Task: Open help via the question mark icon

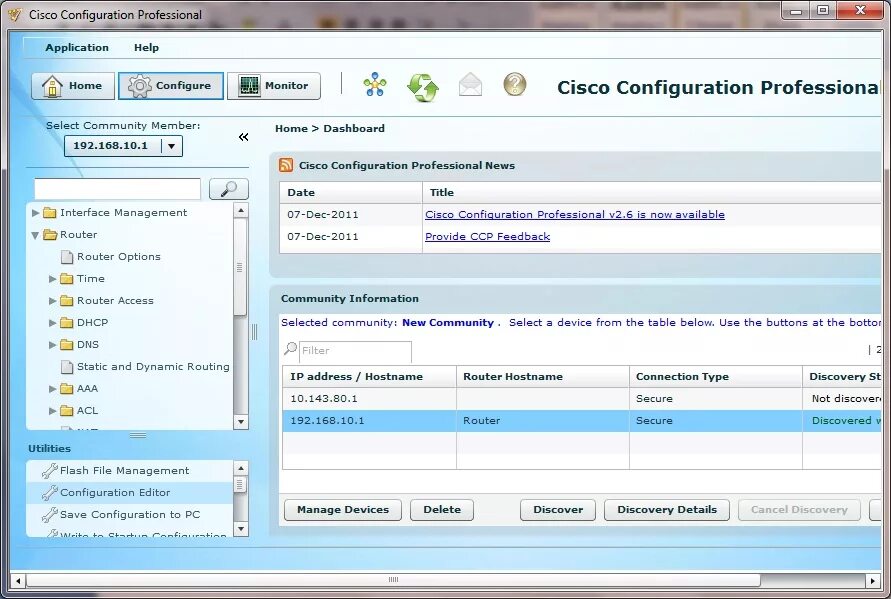Action: (x=515, y=84)
